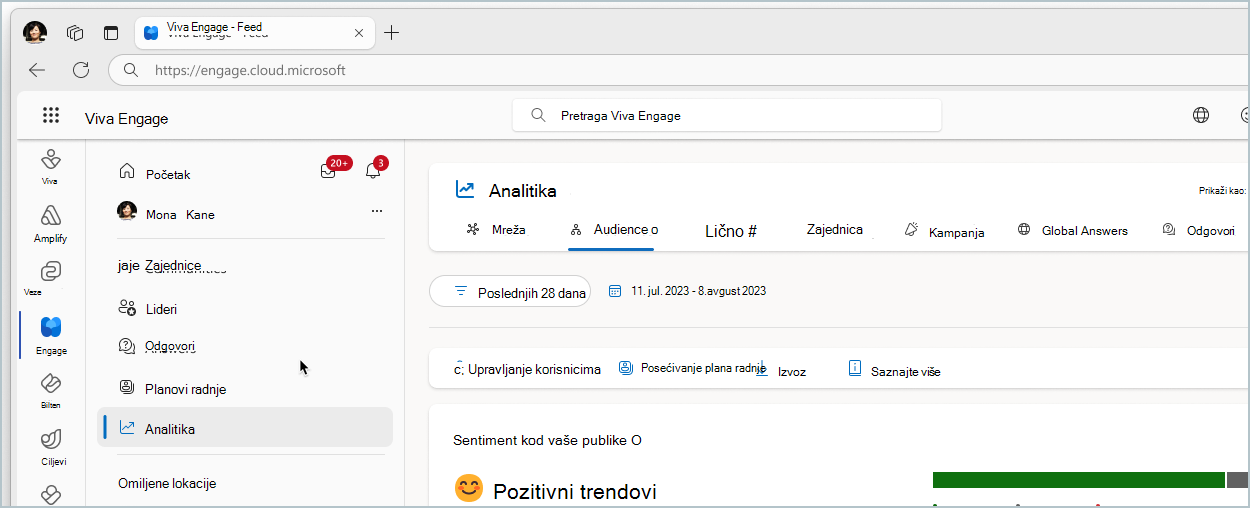Screen dimensions: 1250x508
Task: Switch to Kampanja analytics tab
Action: point(944,231)
